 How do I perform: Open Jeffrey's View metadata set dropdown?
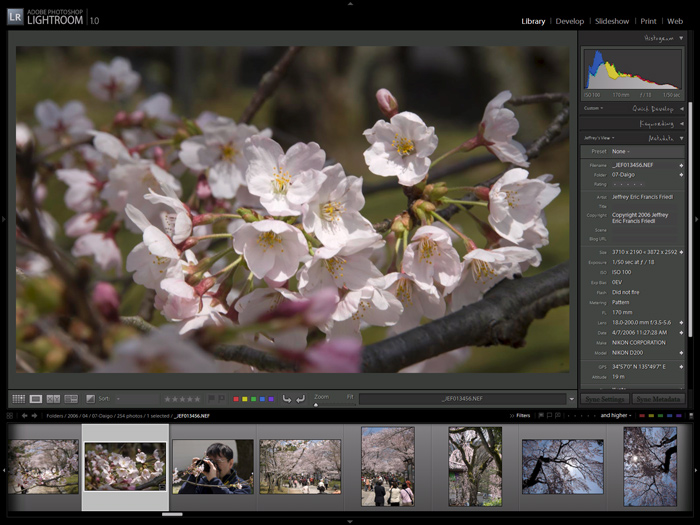599,138
